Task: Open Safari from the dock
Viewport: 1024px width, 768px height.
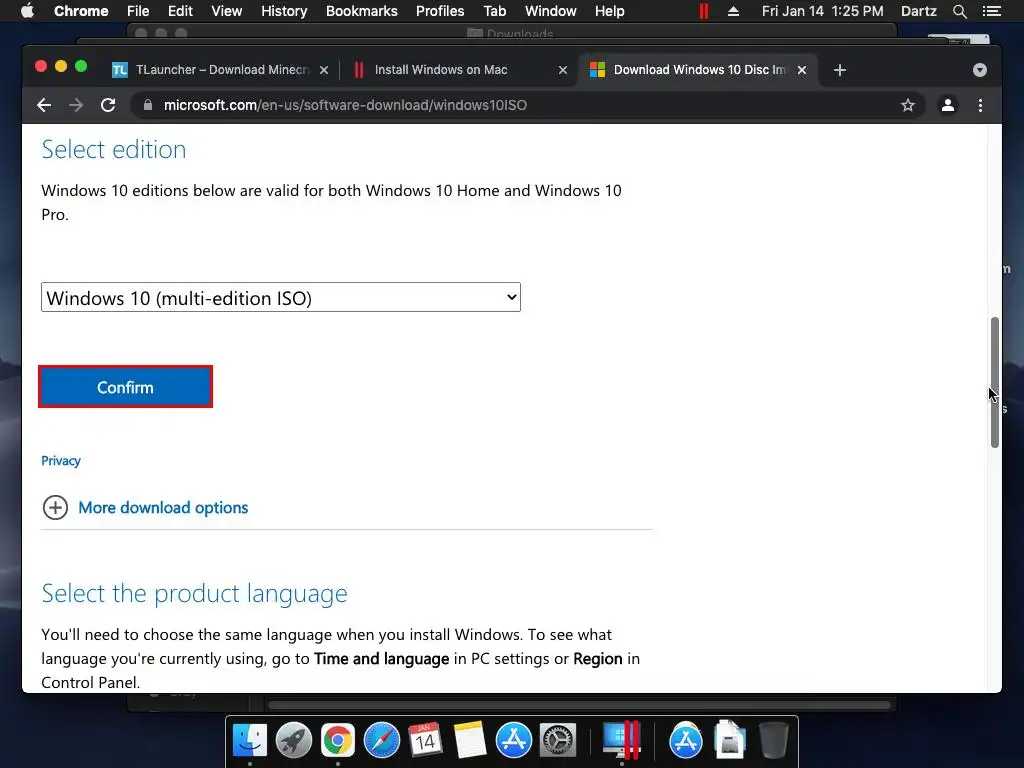Action: 381,740
